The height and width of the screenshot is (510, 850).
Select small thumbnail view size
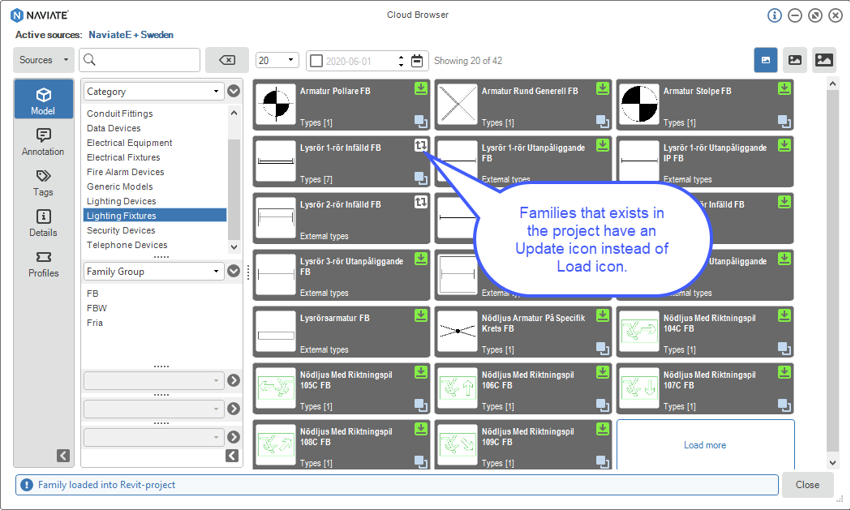click(x=765, y=60)
